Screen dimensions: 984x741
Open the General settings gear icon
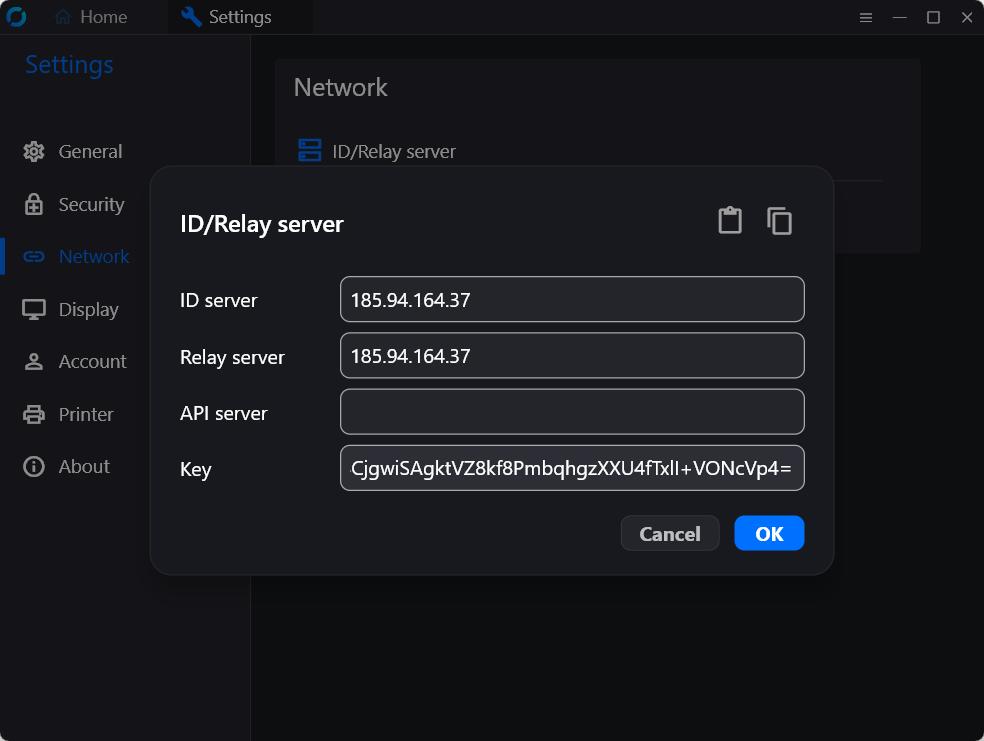click(x=34, y=151)
